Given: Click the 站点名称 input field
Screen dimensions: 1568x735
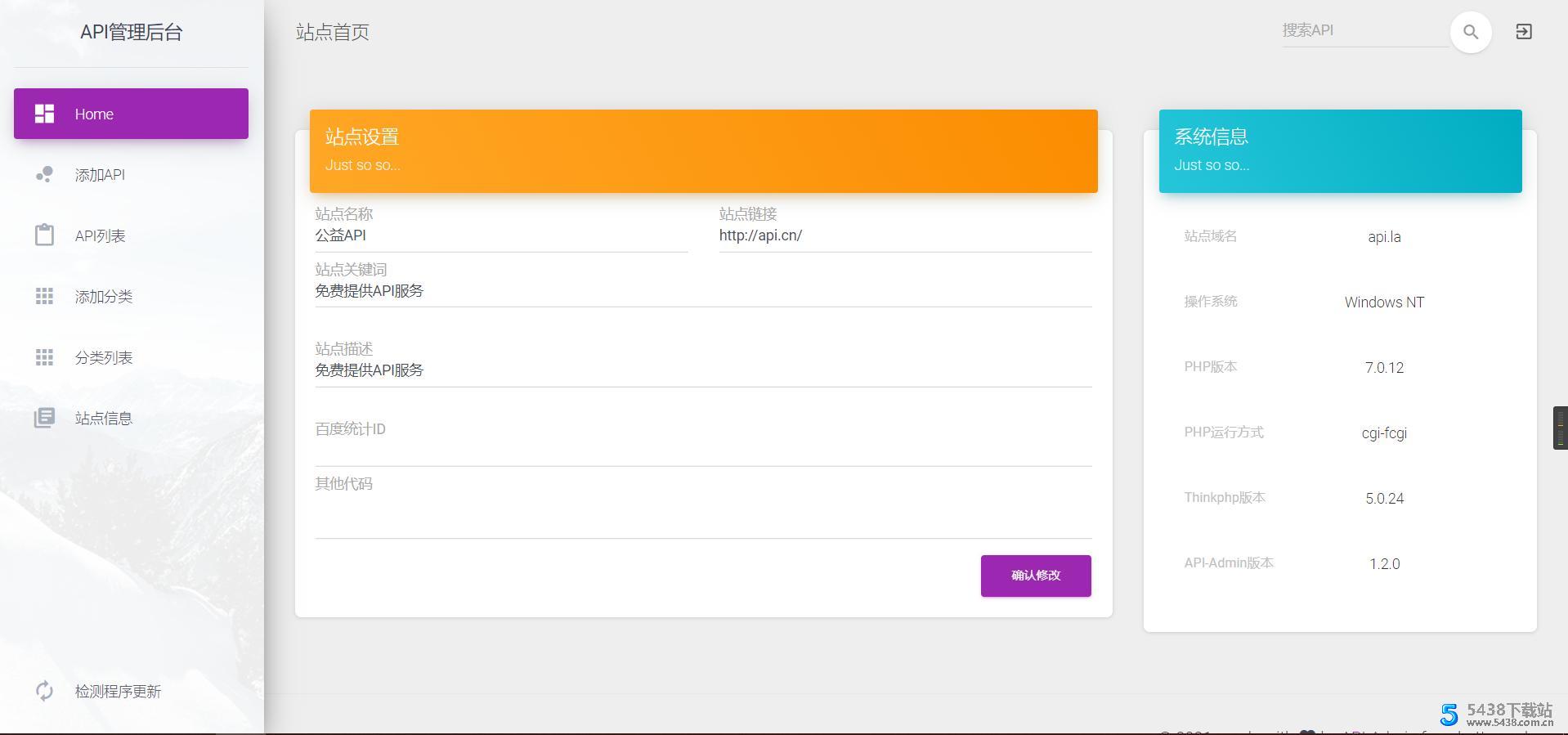Looking at the screenshot, I should click(500, 235).
